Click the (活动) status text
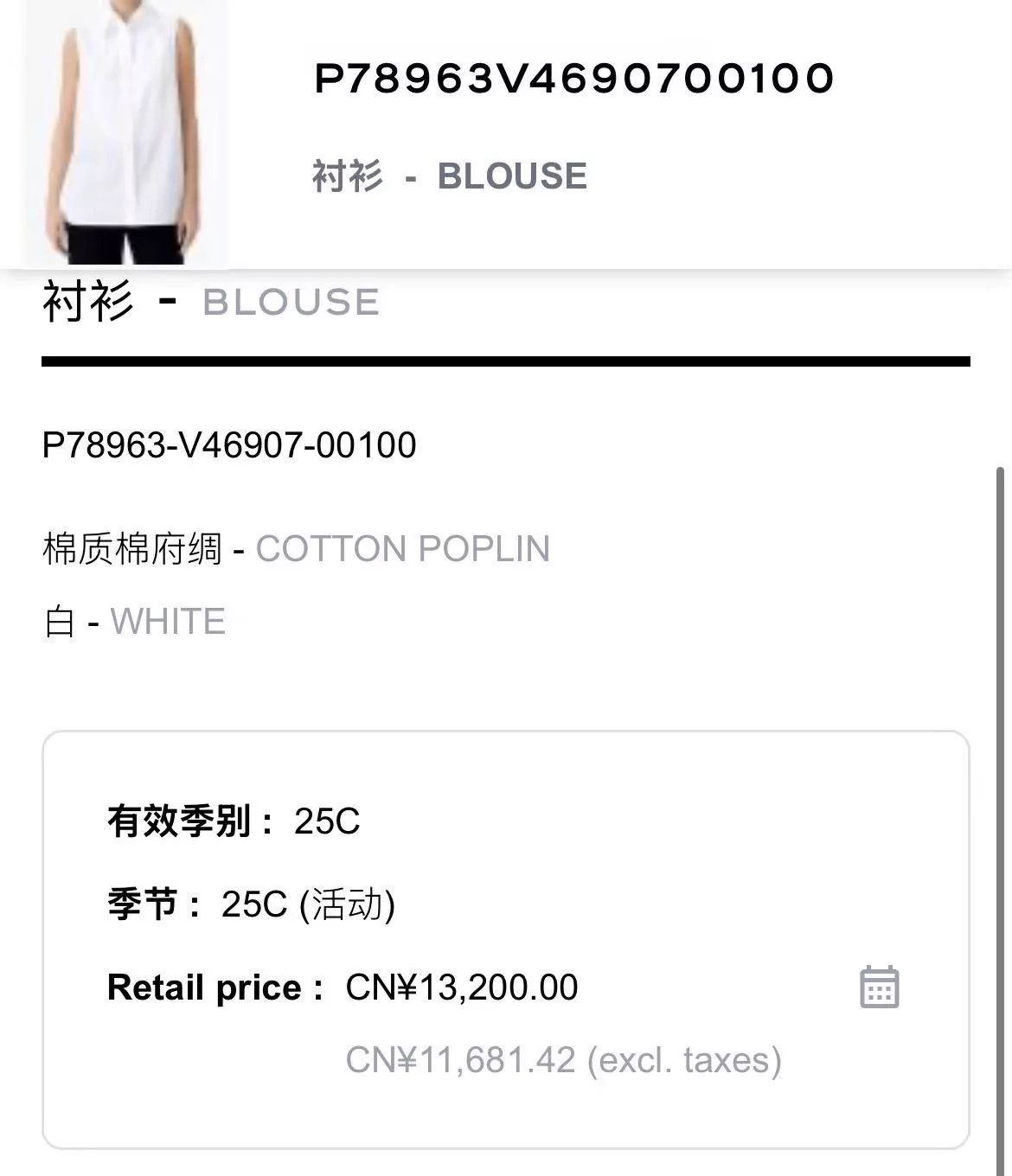Image resolution: width=1012 pixels, height=1176 pixels. pos(347,904)
